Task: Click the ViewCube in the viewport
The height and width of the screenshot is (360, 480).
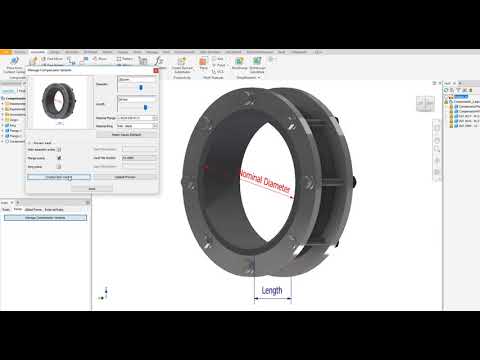Action: pyautogui.click(x=425, y=104)
